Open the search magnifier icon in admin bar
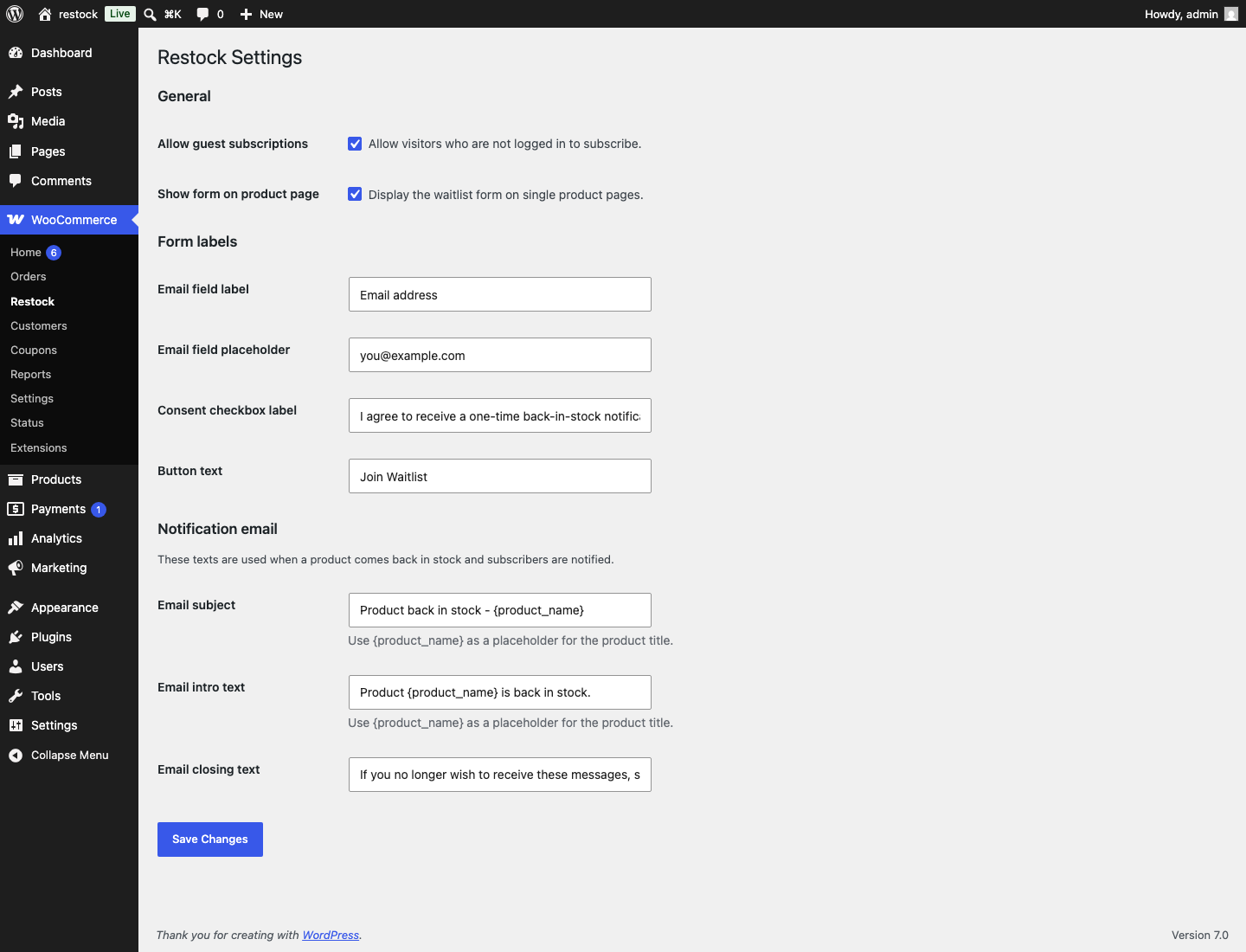The width and height of the screenshot is (1246, 952). pos(150,14)
